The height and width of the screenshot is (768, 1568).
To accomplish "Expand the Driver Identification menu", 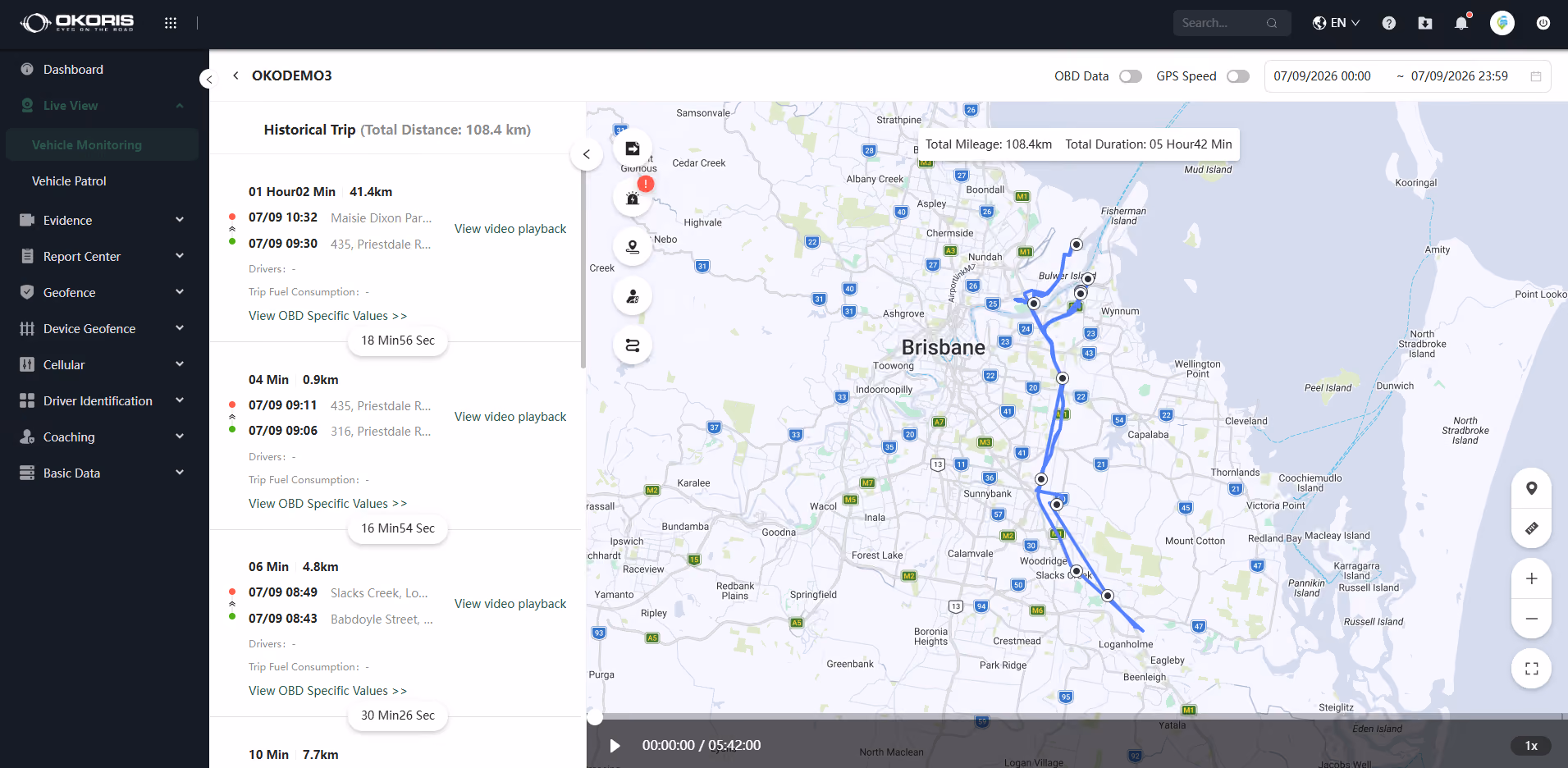I will [x=104, y=400].
